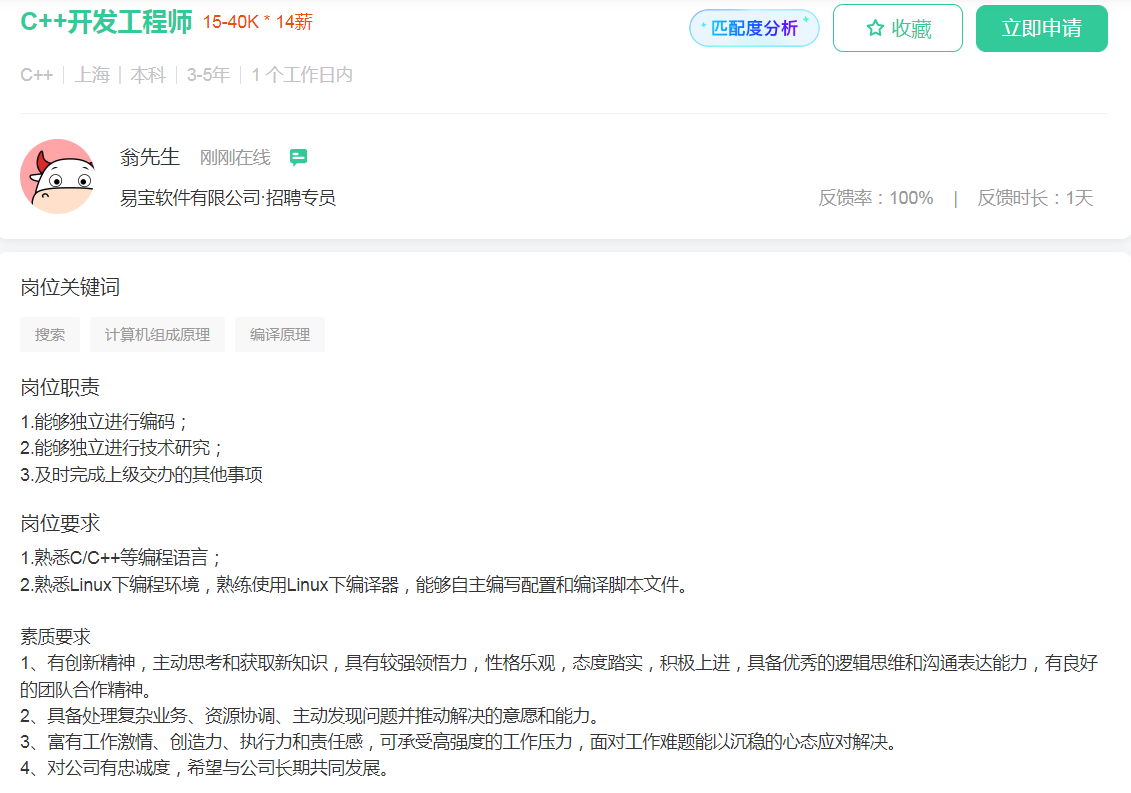The width and height of the screenshot is (1131, 793).
Task: Click the job title C++开发工程师
Action: (x=106, y=22)
